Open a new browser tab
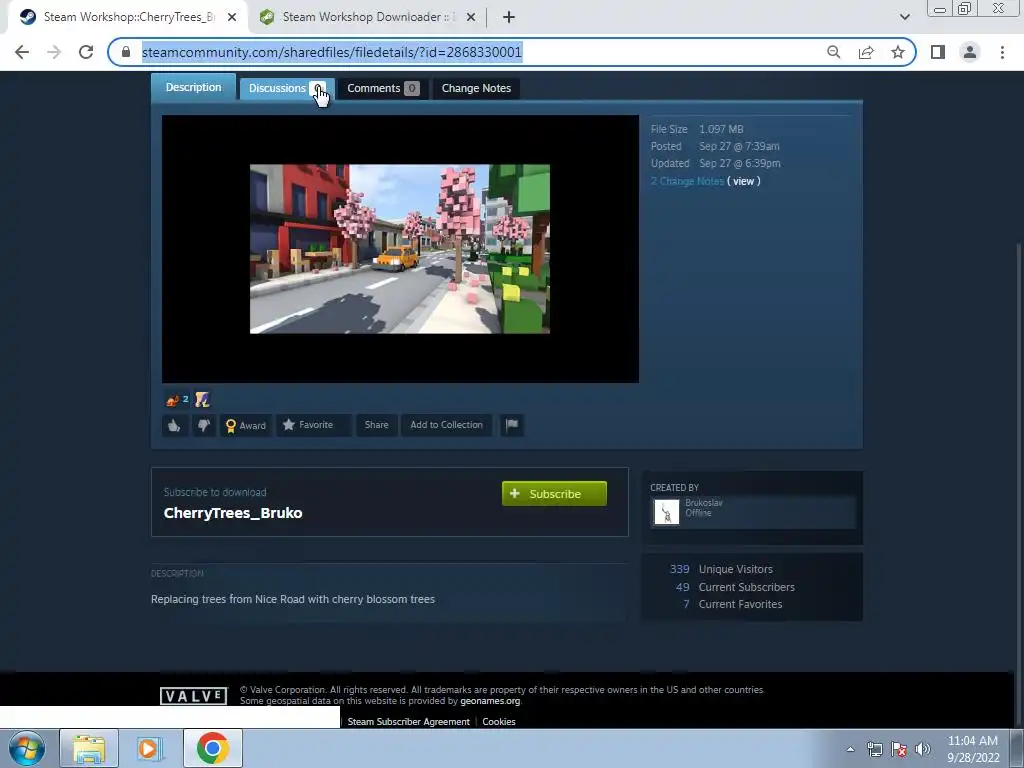 (x=509, y=18)
